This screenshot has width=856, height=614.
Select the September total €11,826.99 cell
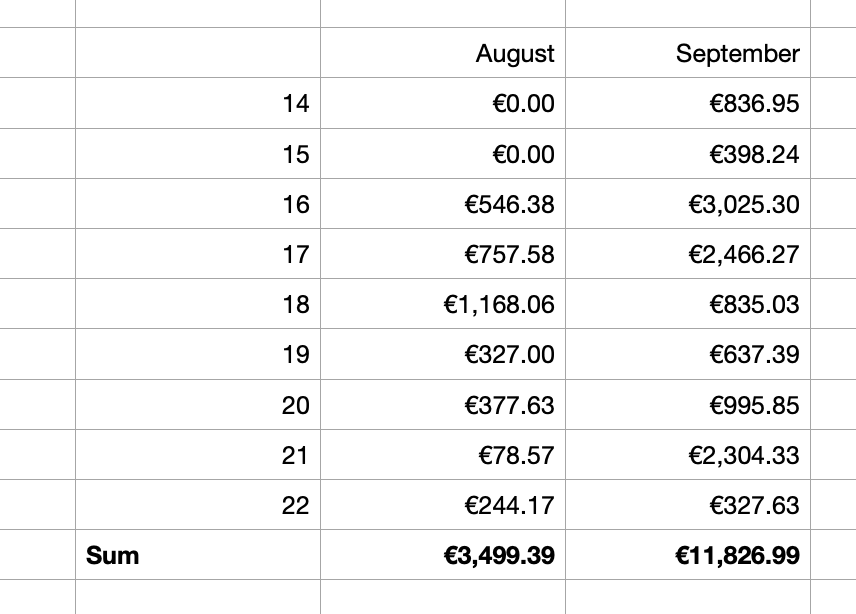688,555
